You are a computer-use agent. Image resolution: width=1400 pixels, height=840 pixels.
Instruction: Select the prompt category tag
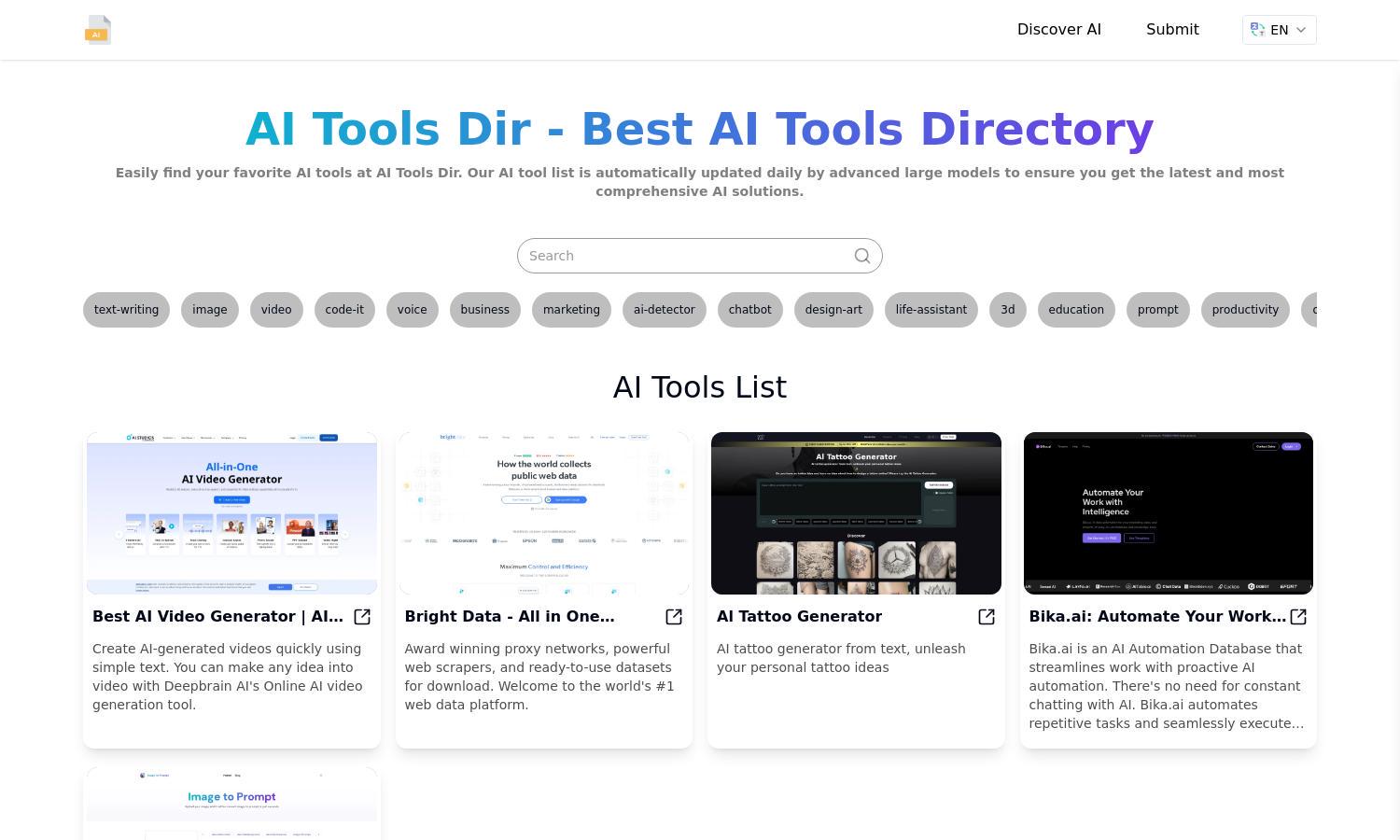coord(1158,310)
